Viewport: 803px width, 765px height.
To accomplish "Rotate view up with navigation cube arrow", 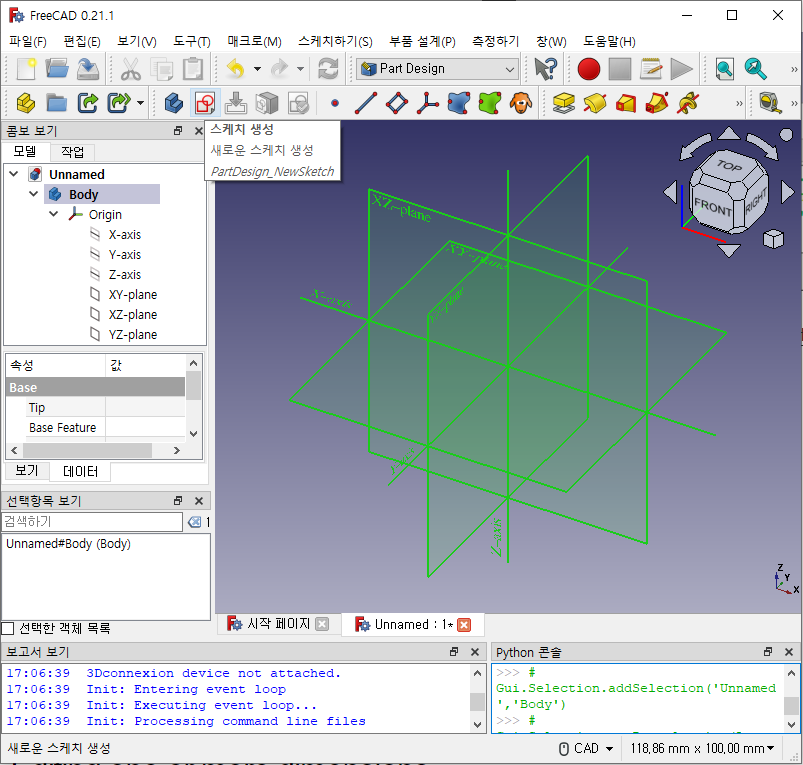I will [729, 134].
